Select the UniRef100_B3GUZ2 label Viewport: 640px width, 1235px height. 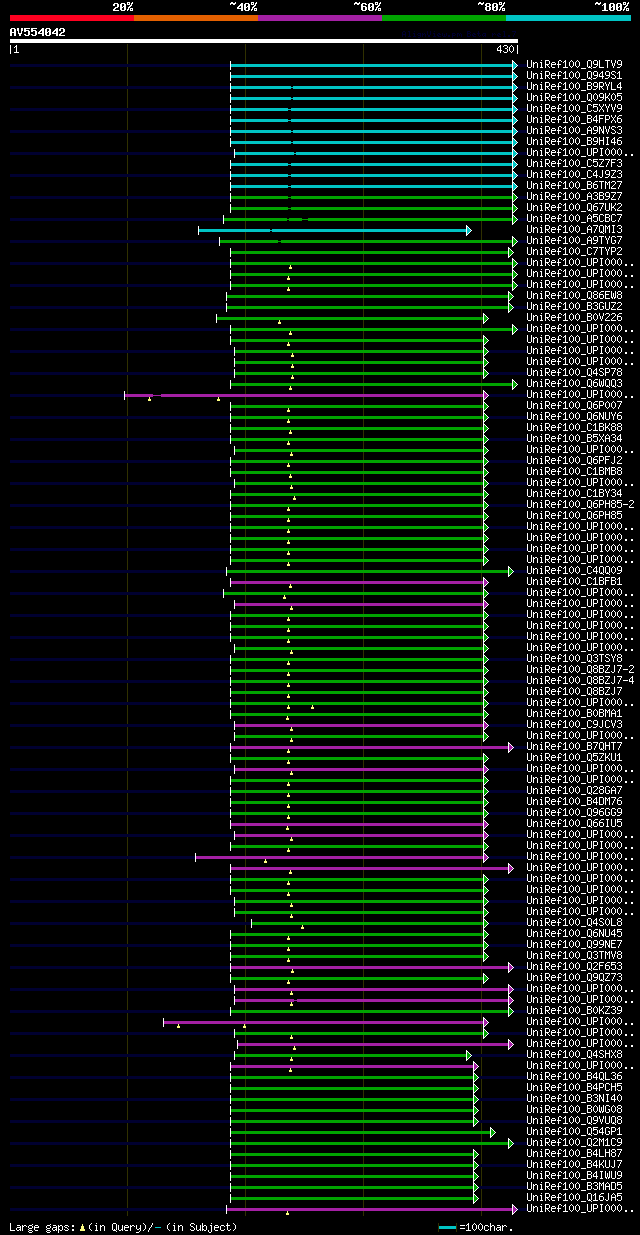pos(574,306)
